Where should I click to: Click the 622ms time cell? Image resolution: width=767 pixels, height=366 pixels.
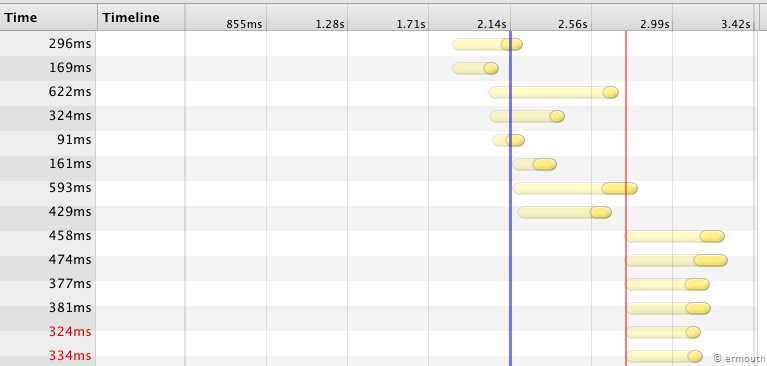[x=70, y=92]
